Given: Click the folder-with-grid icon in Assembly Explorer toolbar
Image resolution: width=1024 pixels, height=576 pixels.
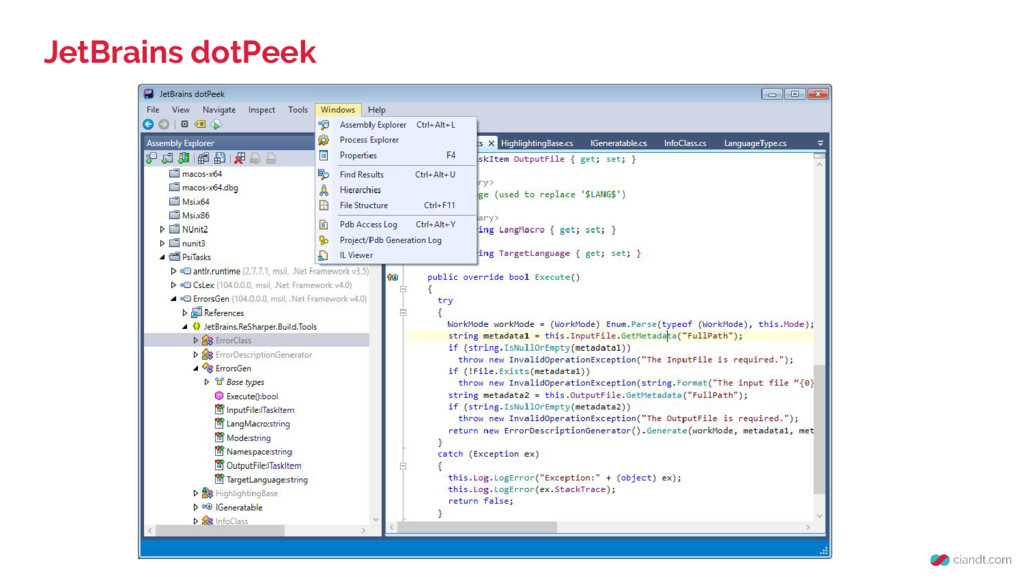Looking at the screenshot, I should [204, 158].
